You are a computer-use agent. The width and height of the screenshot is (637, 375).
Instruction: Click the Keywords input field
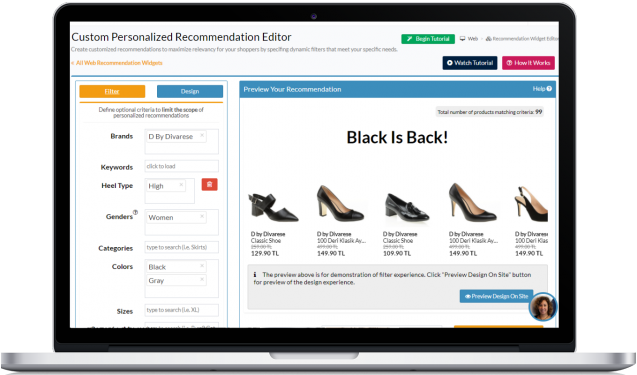[182, 166]
